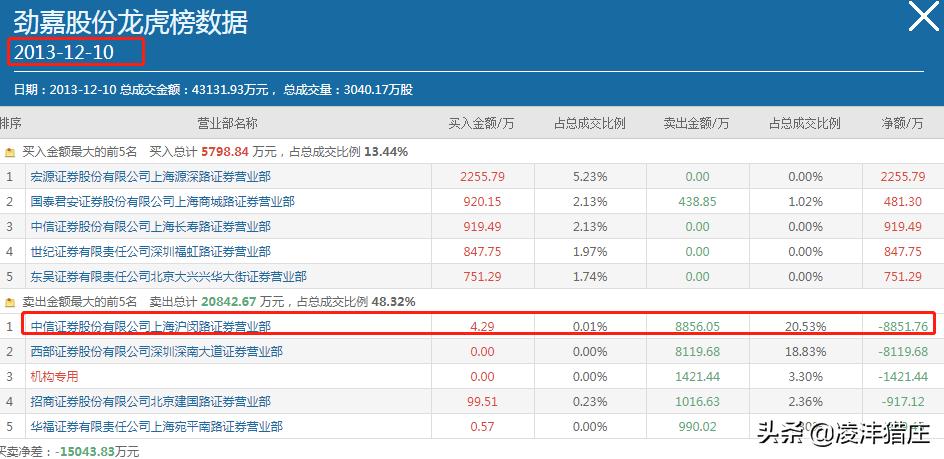Select net amount cell -1421.44

click(902, 376)
